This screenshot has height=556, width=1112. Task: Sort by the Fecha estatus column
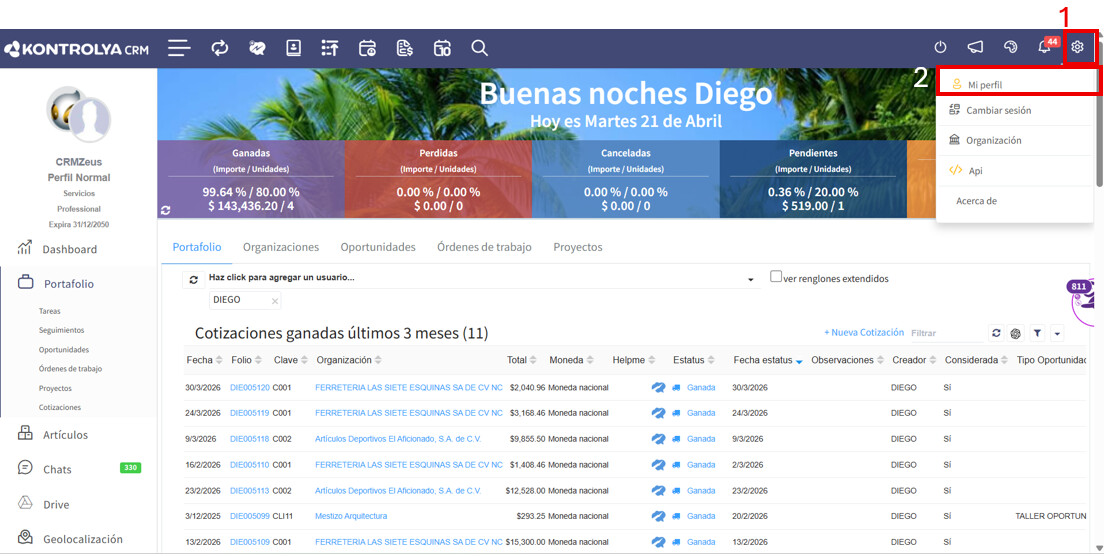tap(763, 360)
